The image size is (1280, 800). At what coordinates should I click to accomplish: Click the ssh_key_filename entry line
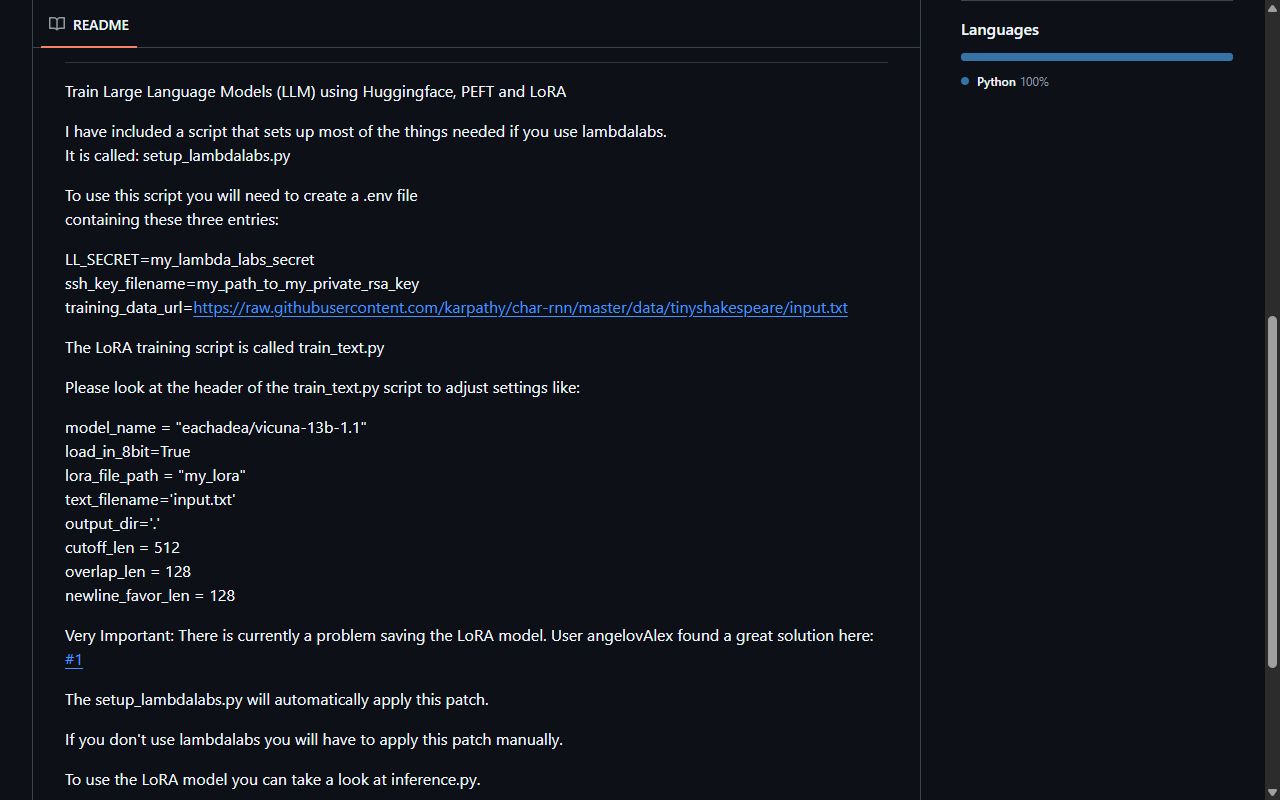point(242,283)
